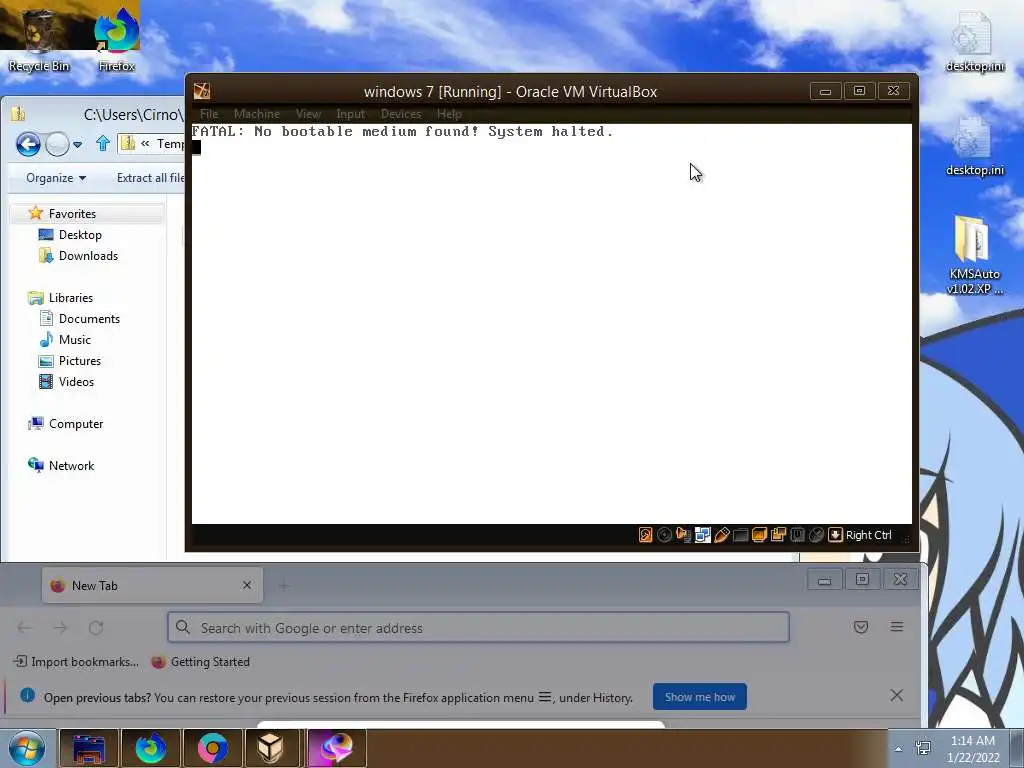Open the Input menu in VirtualBox
This screenshot has height=768, width=1024.
pos(351,114)
